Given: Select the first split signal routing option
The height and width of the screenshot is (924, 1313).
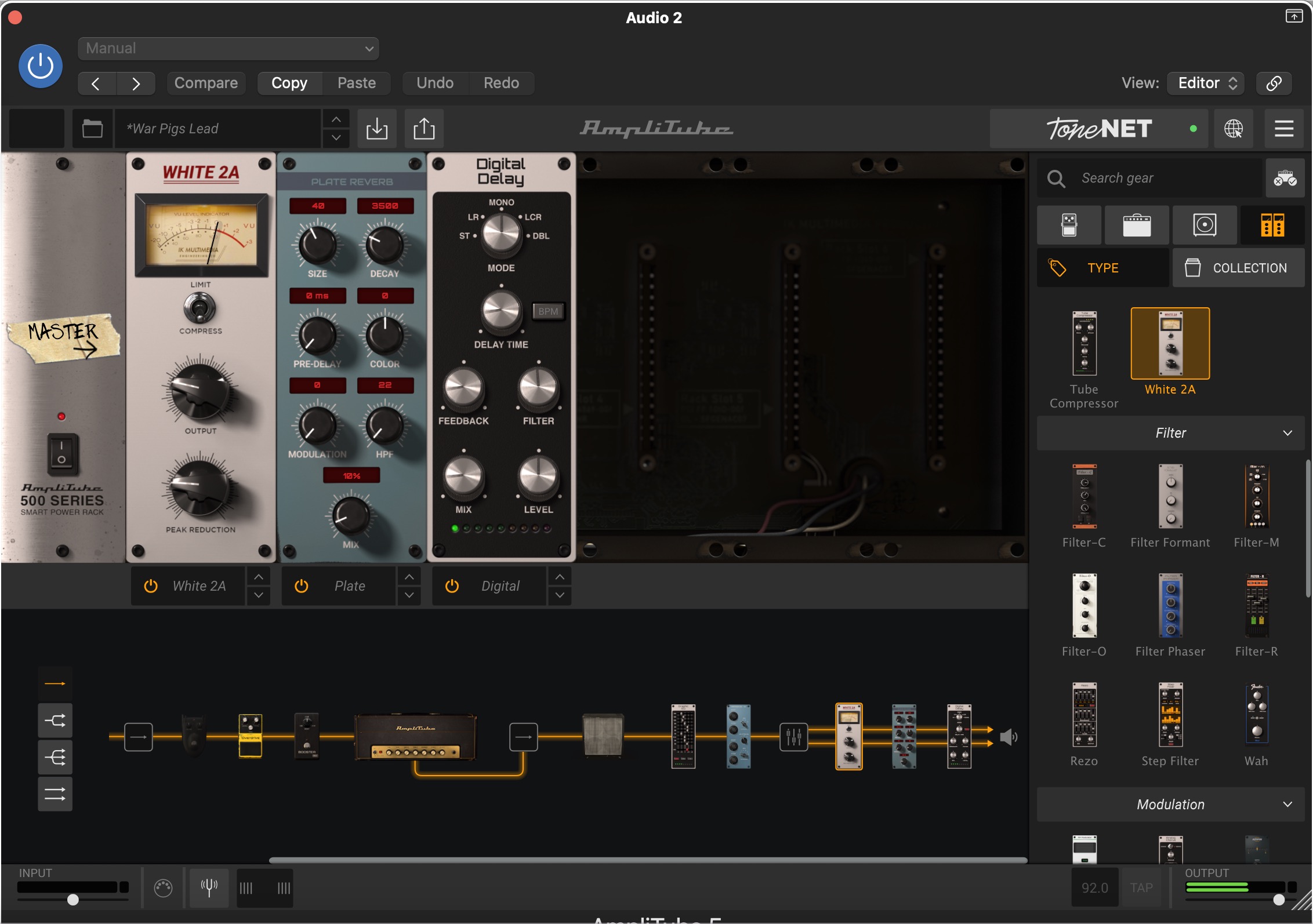Looking at the screenshot, I should (55, 721).
